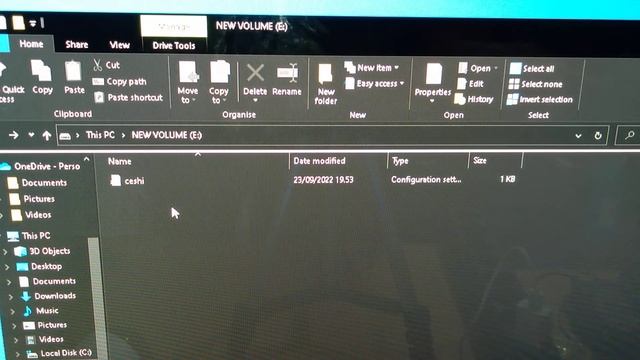Open the Easy access dropdown
Screen dimensions: 640x360
[374, 84]
